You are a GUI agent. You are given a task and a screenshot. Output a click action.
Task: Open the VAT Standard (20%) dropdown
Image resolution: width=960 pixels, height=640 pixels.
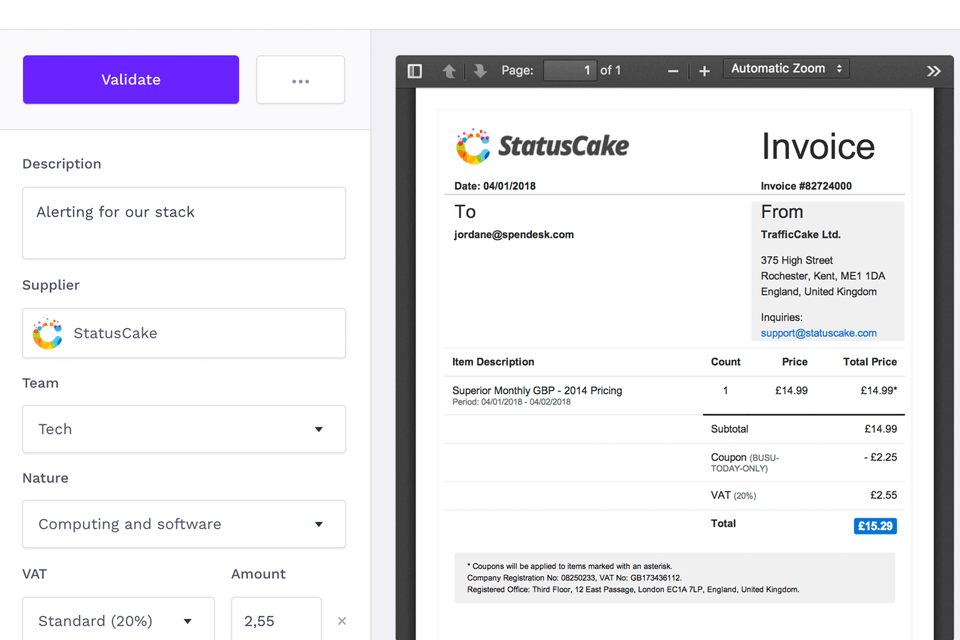[x=119, y=620]
